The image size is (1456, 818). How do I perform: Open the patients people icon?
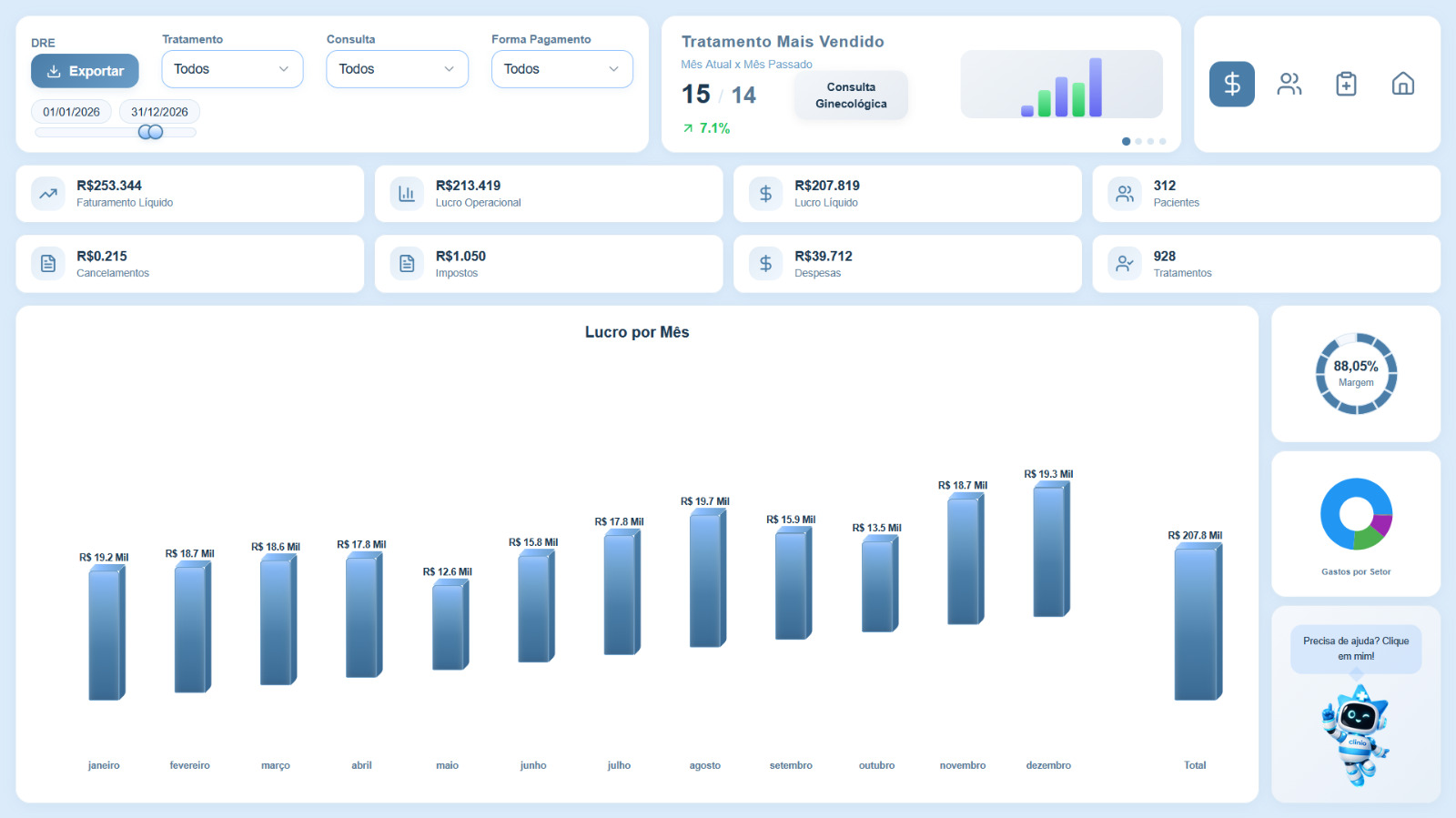[1289, 84]
